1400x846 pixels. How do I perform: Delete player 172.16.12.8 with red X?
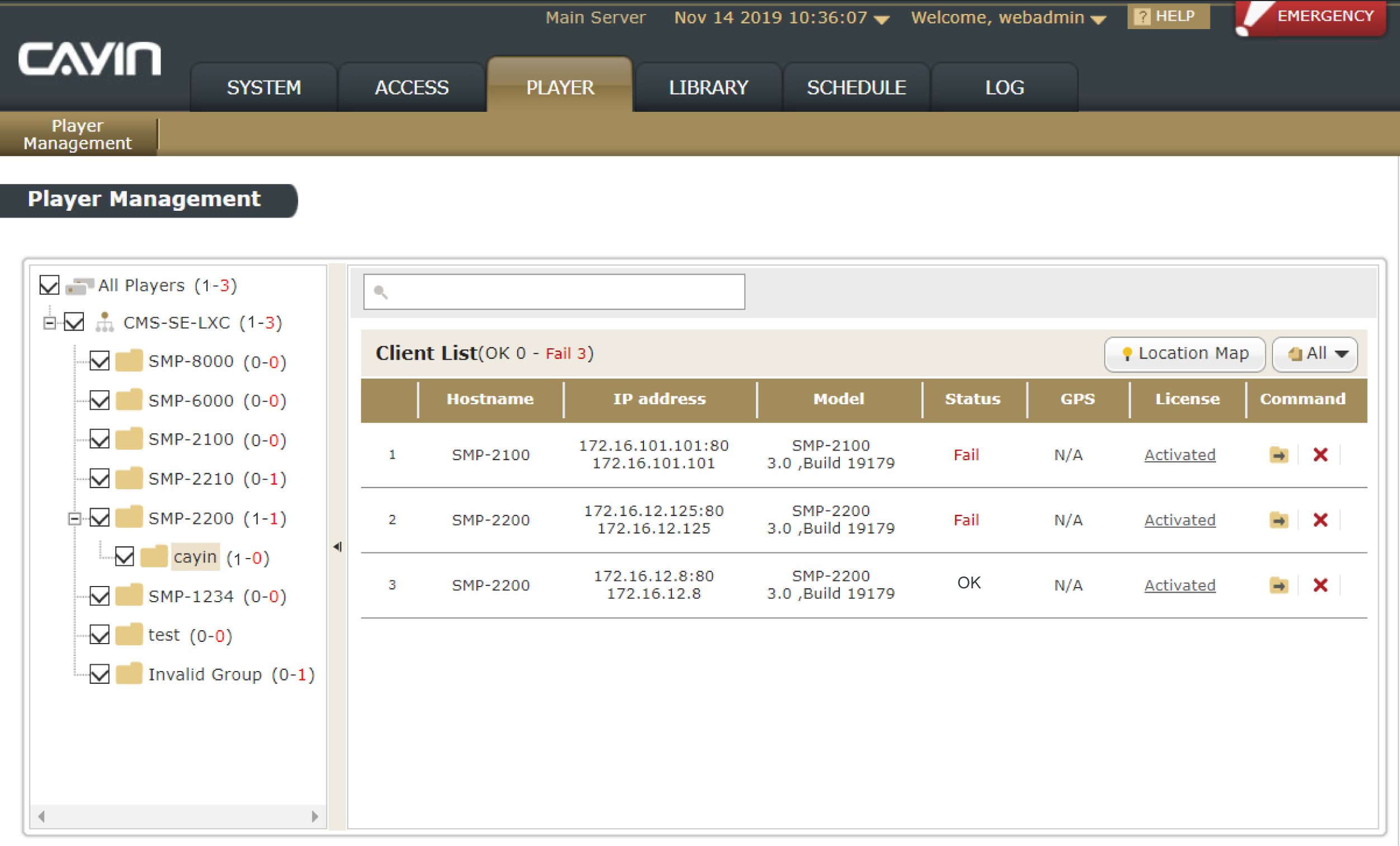1321,586
